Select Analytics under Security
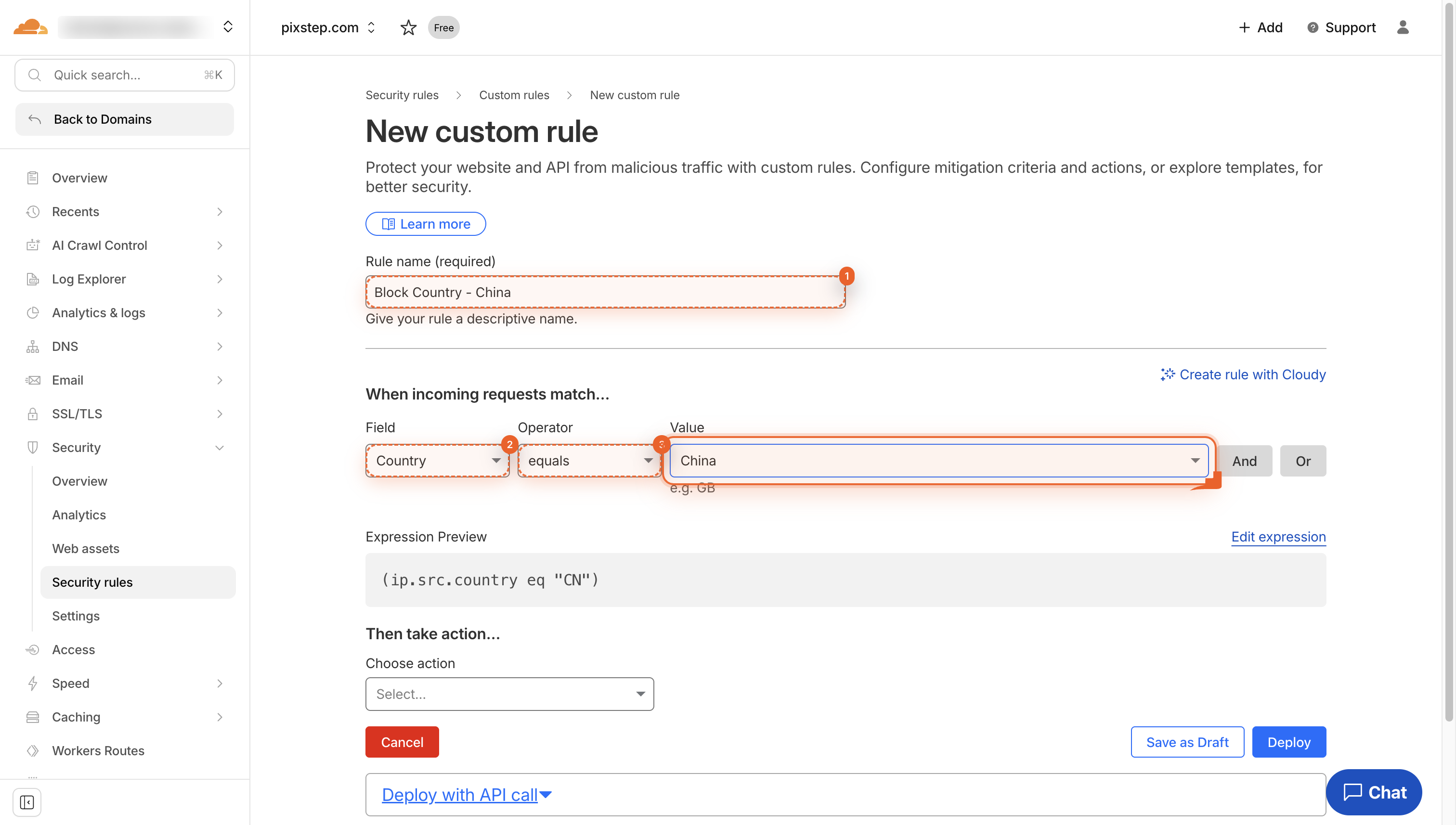This screenshot has height=825, width=1456. [79, 515]
